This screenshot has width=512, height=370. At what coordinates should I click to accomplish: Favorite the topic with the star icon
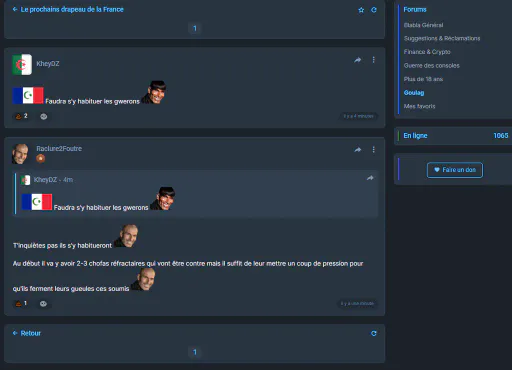pyautogui.click(x=361, y=10)
